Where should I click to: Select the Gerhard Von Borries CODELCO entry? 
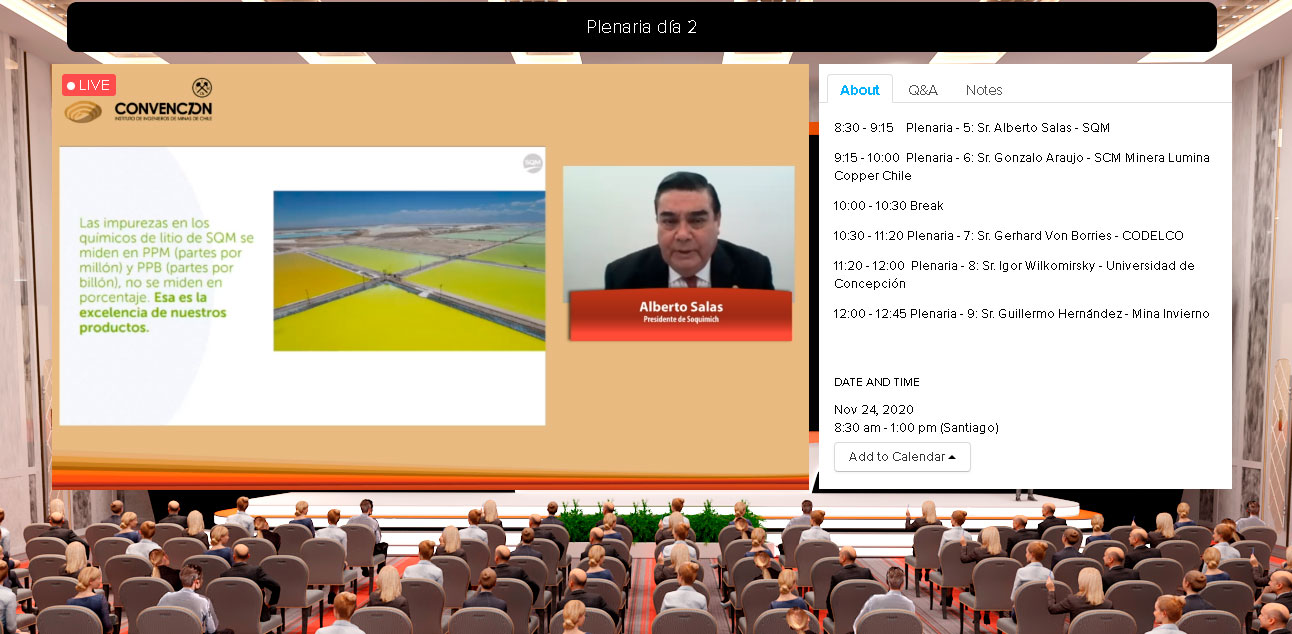pos(1008,236)
